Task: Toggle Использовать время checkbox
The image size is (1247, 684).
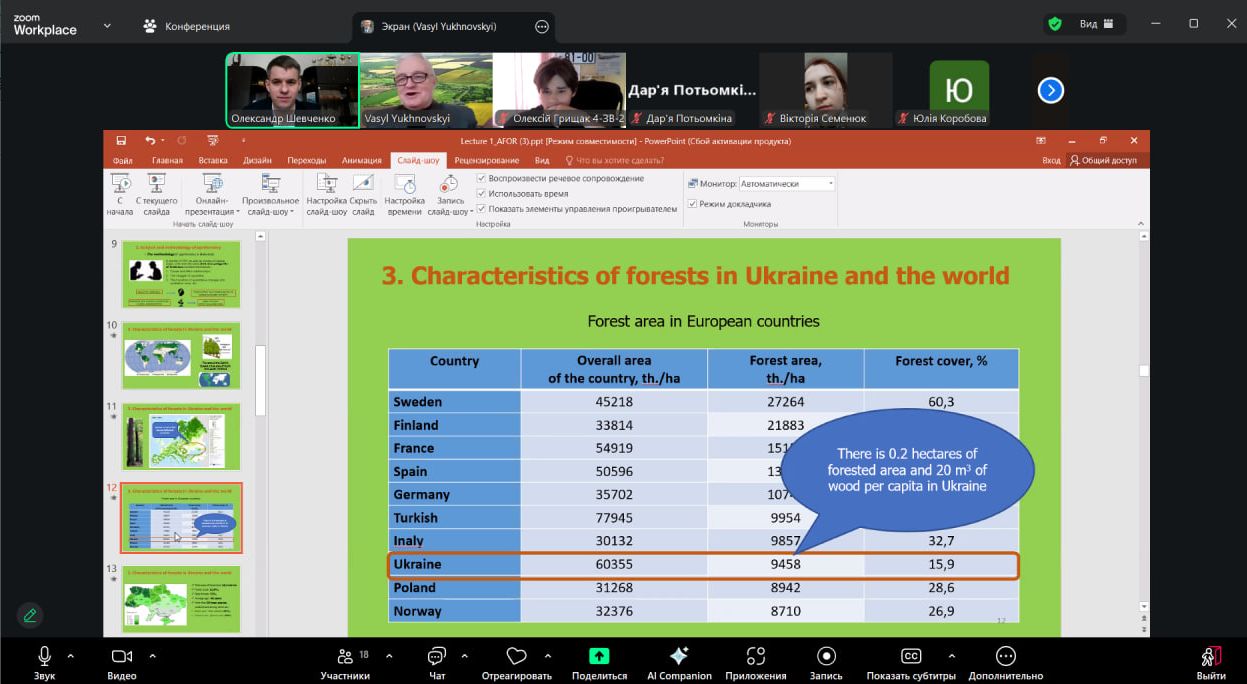Action: 481,194
